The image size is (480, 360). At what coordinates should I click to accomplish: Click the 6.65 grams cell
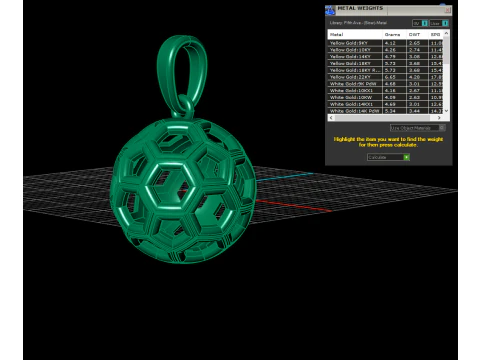pos(394,77)
